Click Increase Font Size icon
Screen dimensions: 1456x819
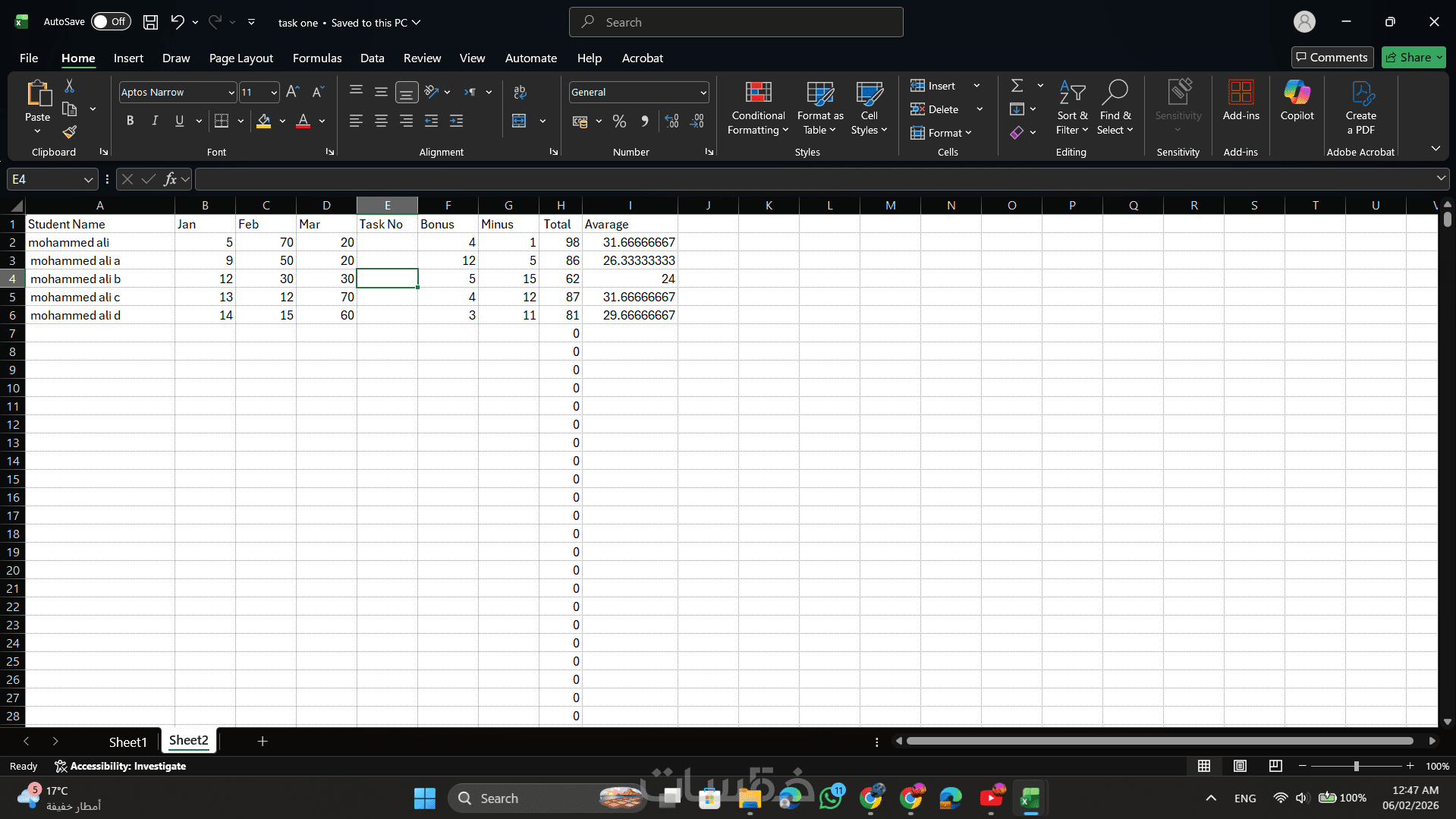(x=293, y=92)
